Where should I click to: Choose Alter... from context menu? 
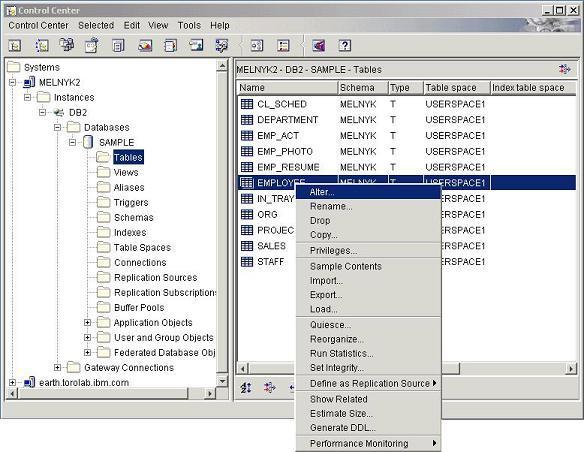(368, 192)
